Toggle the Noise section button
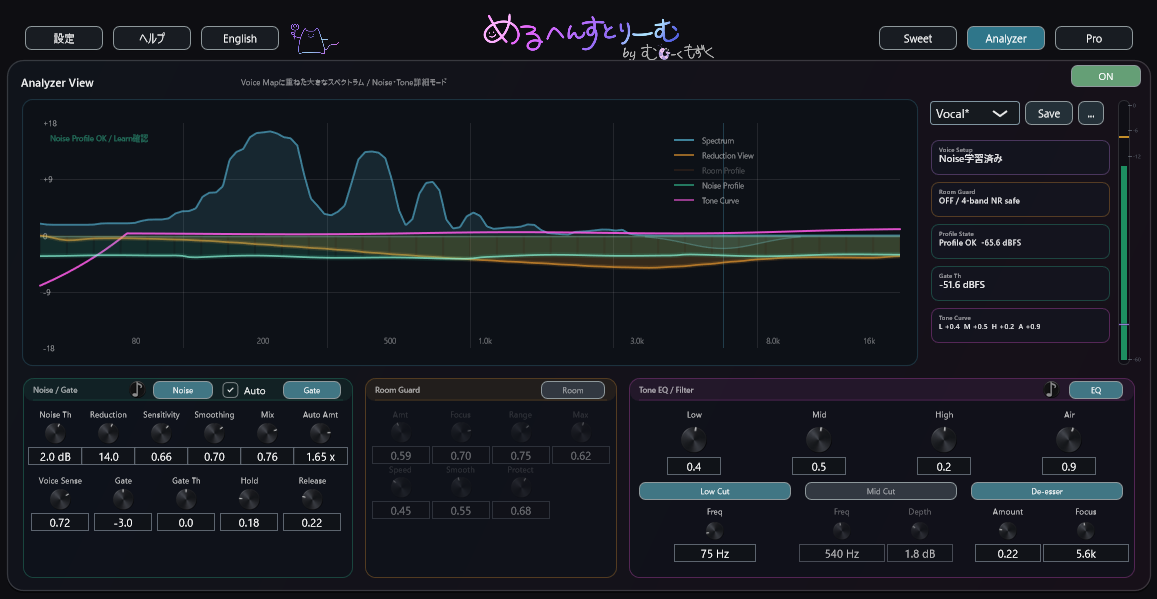 coord(183,389)
